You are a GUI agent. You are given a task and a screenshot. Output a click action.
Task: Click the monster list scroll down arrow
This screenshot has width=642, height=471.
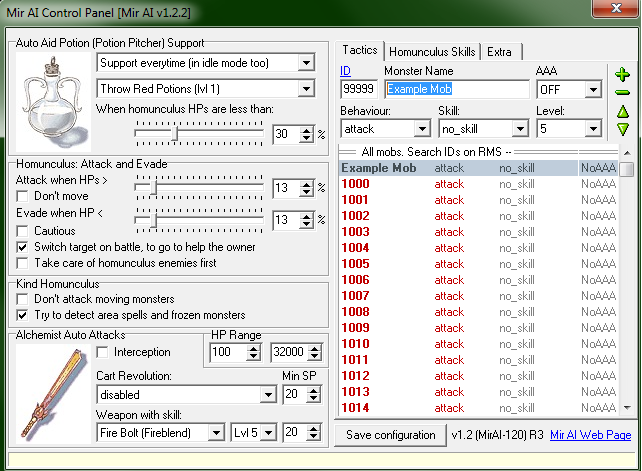626,408
